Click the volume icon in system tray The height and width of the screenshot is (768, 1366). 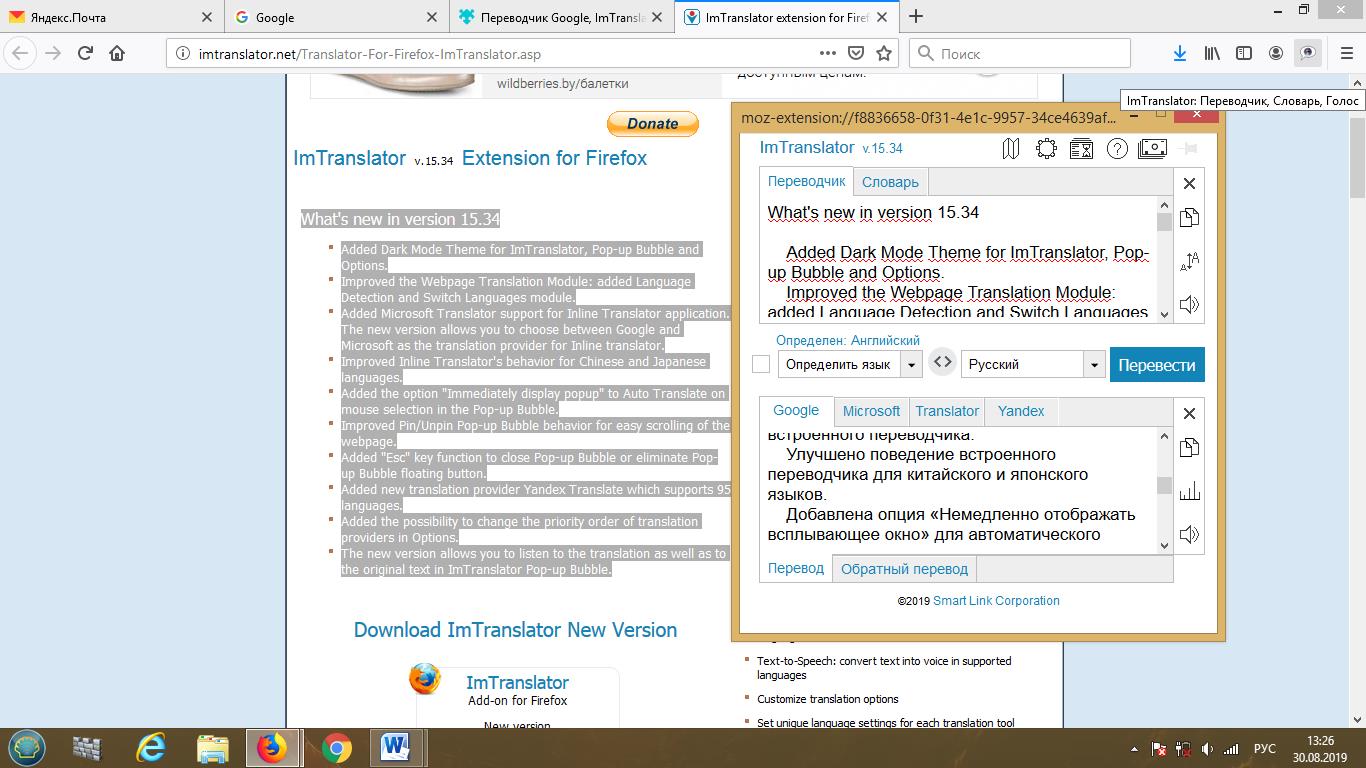(1207, 748)
